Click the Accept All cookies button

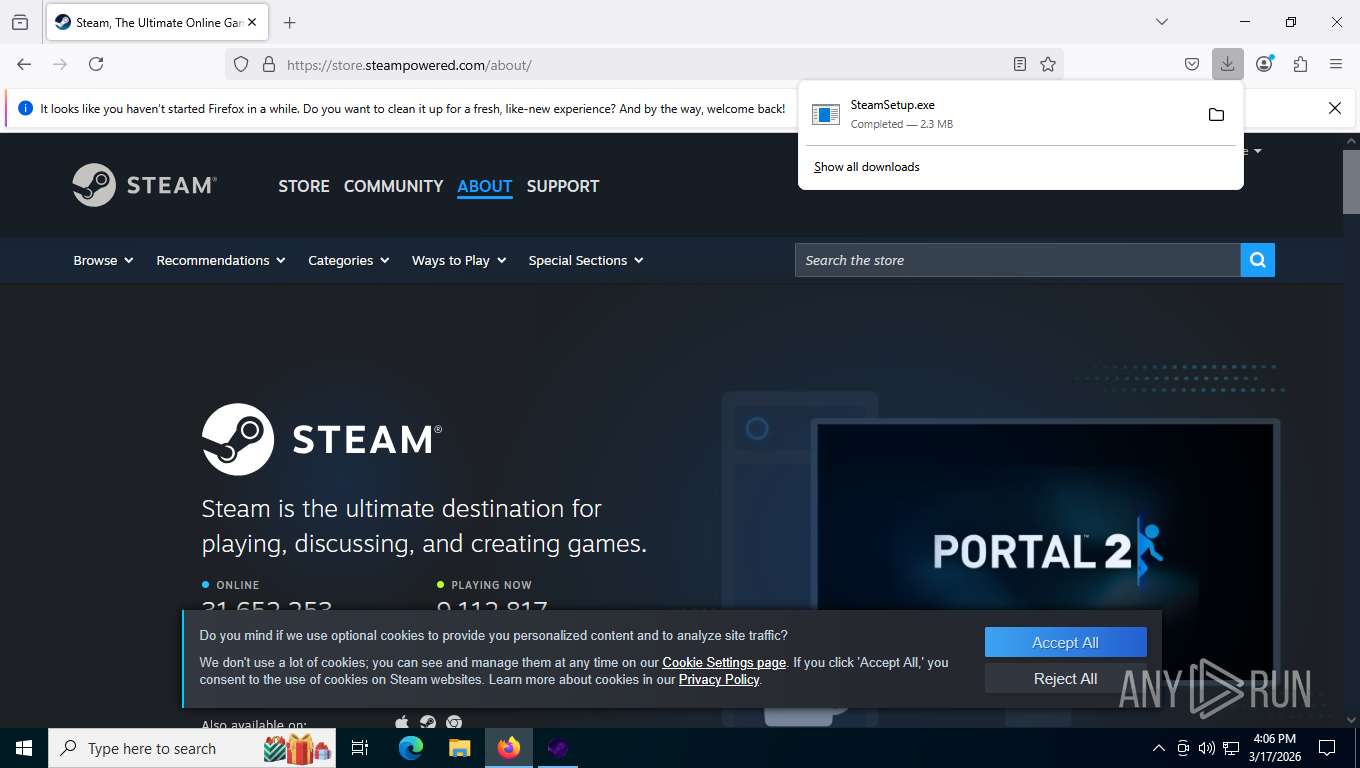(x=1065, y=643)
